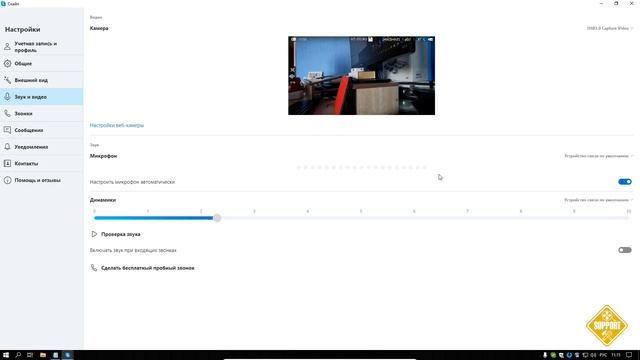Click the chat icon beside Сообщения
Image resolution: width=640 pixels, height=360 pixels.
click(x=7, y=130)
